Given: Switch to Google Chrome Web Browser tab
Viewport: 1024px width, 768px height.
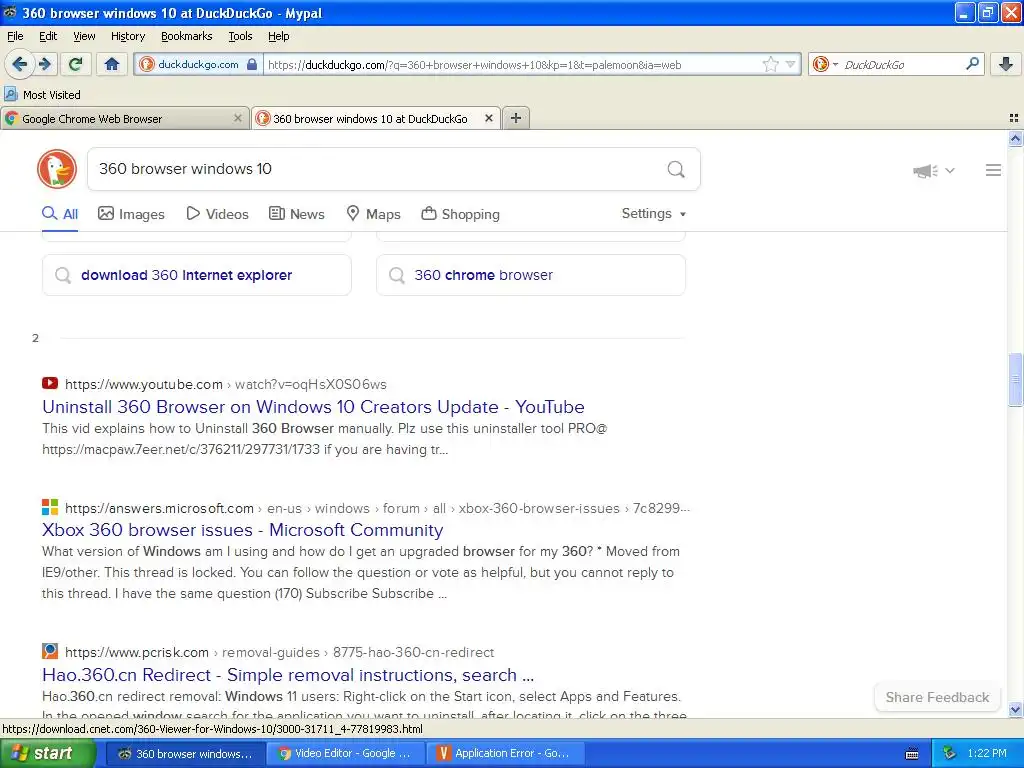Looking at the screenshot, I should 118,118.
